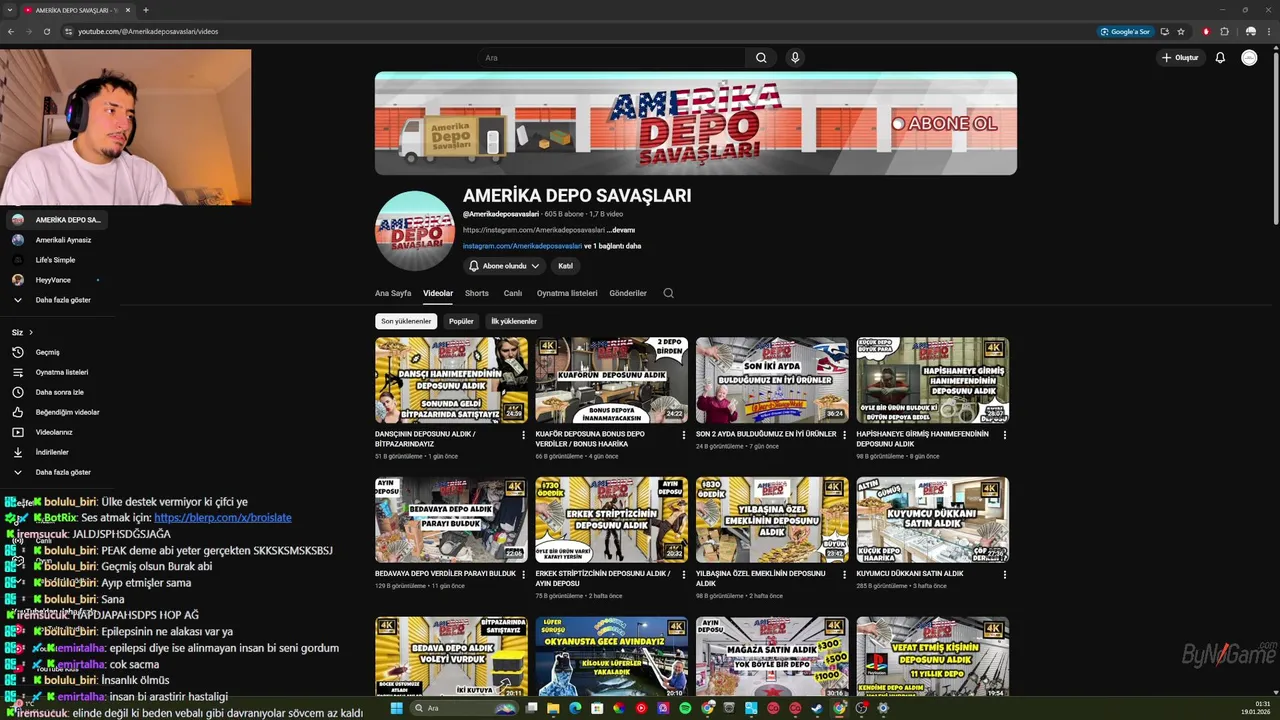Click the browser address bar URL
Image resolution: width=1280 pixels, height=720 pixels.
148,31
